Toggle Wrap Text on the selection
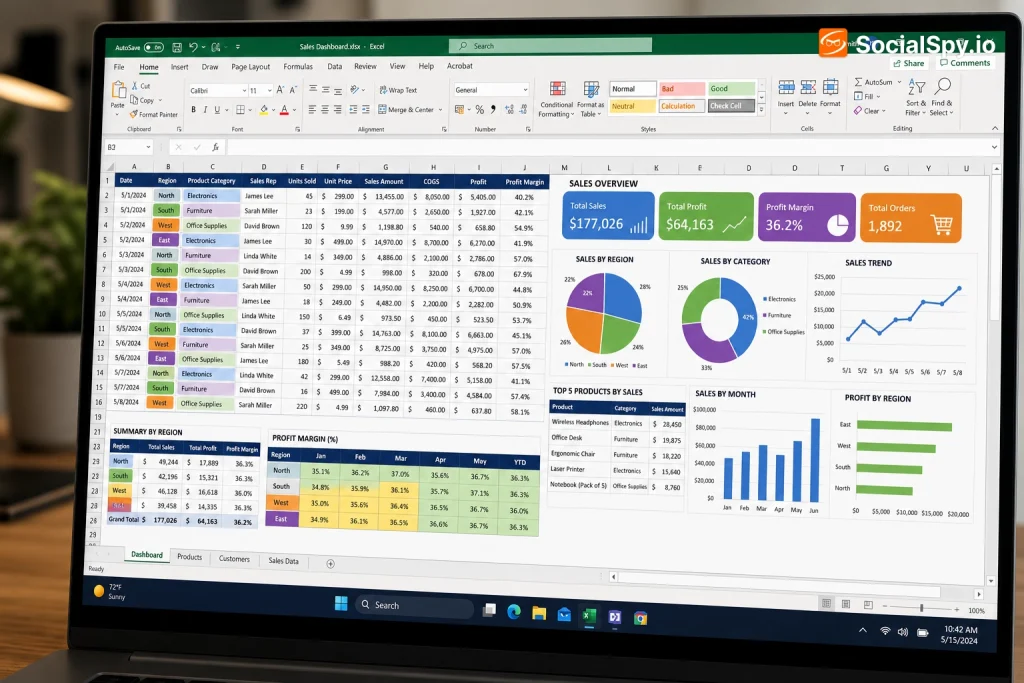This screenshot has height=683, width=1024. point(398,90)
